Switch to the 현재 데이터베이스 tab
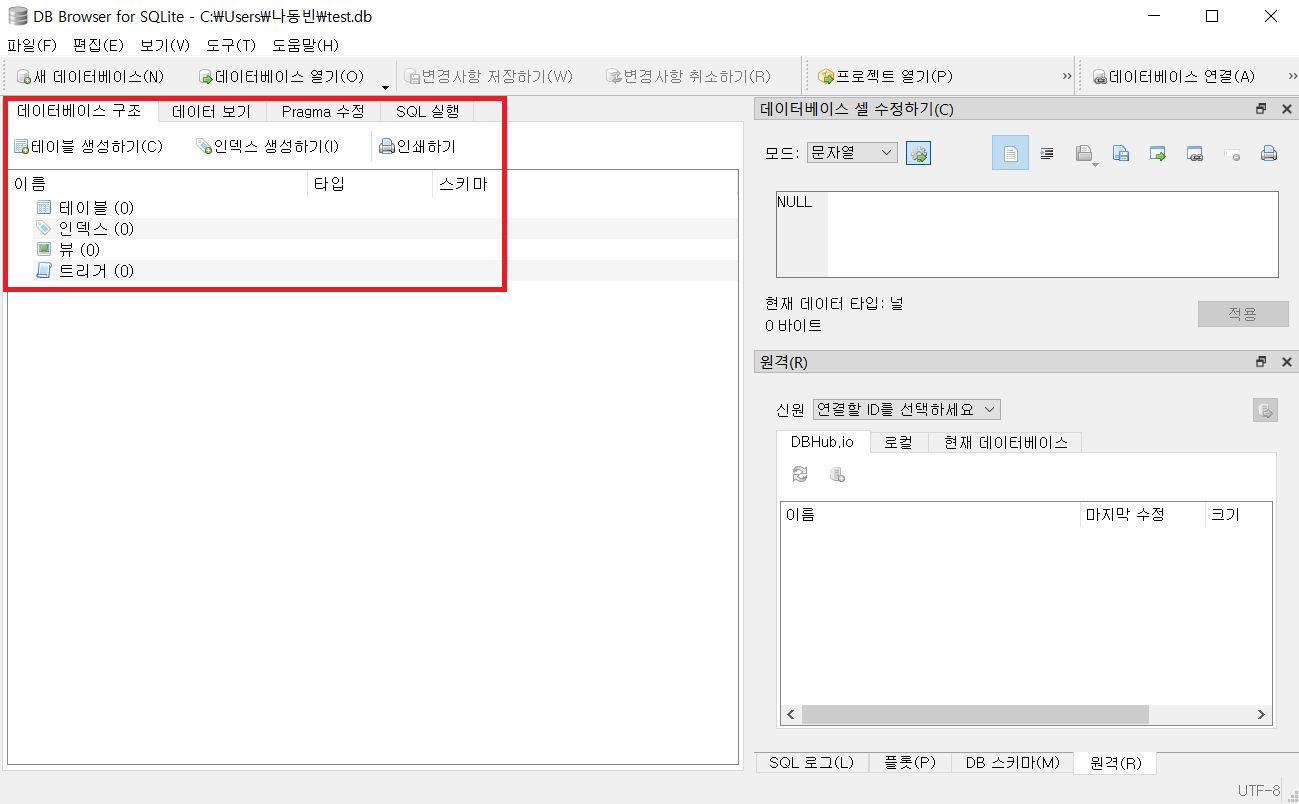This screenshot has height=804, width=1299. (x=1005, y=442)
